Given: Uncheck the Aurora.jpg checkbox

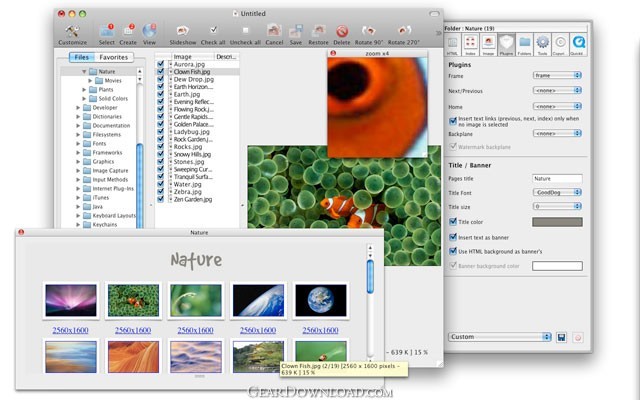Looking at the screenshot, I should click(x=161, y=64).
